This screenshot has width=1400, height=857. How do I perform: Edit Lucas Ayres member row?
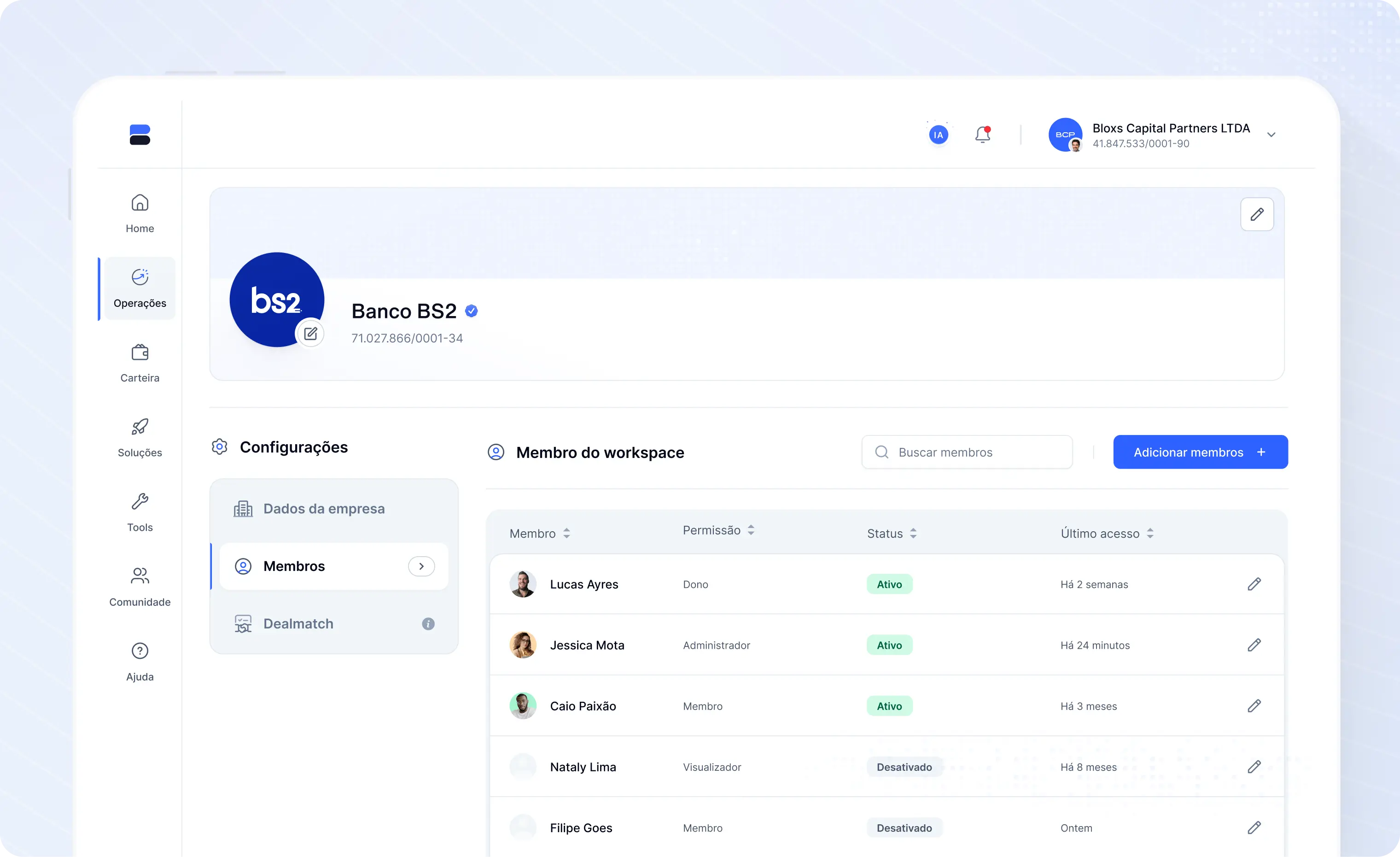(x=1254, y=584)
